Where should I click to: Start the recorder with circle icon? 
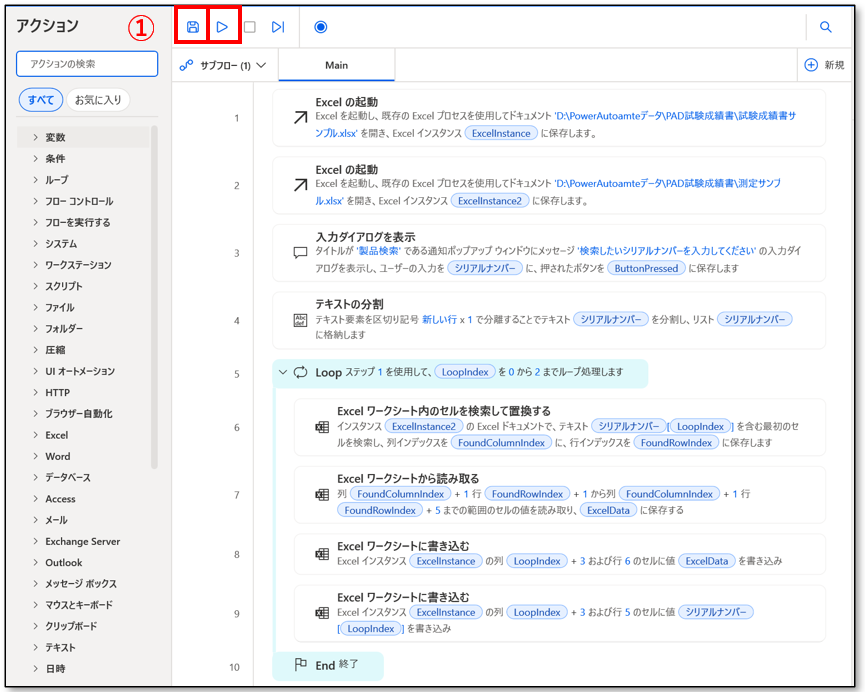pyautogui.click(x=320, y=27)
